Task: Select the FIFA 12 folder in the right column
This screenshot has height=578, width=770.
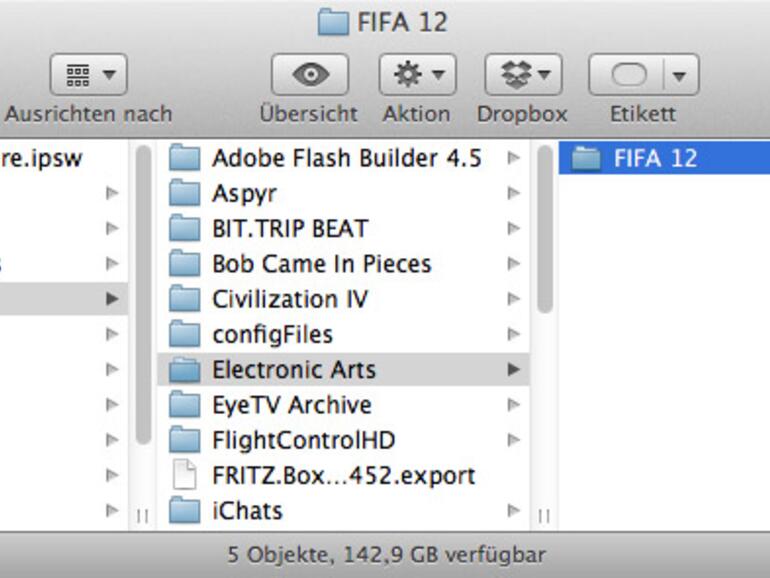Action: point(655,158)
